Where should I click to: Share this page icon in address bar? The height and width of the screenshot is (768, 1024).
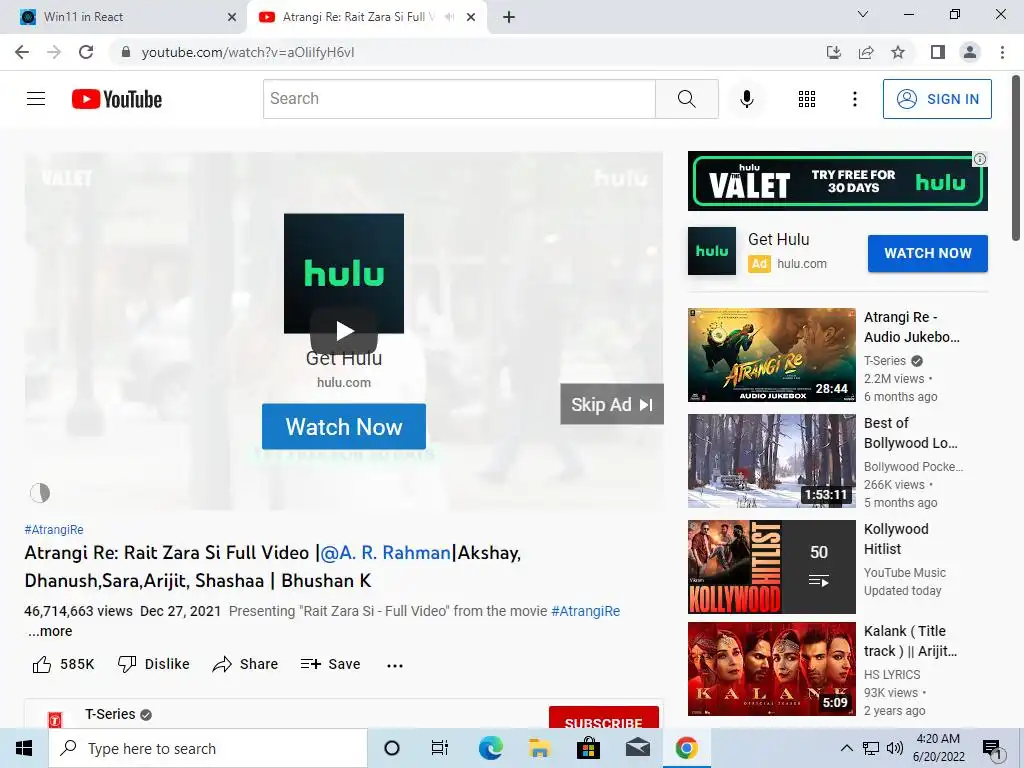tap(866, 52)
